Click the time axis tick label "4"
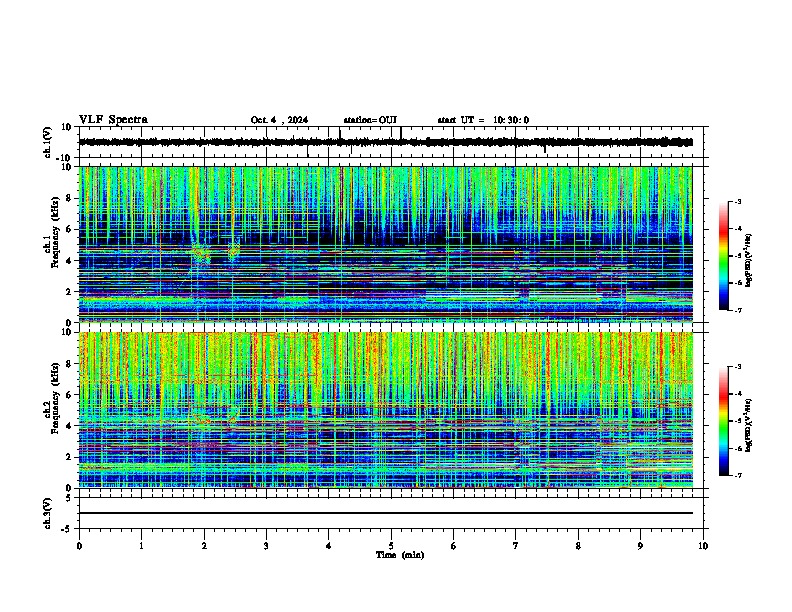The width and height of the screenshot is (792, 612). coord(328,546)
